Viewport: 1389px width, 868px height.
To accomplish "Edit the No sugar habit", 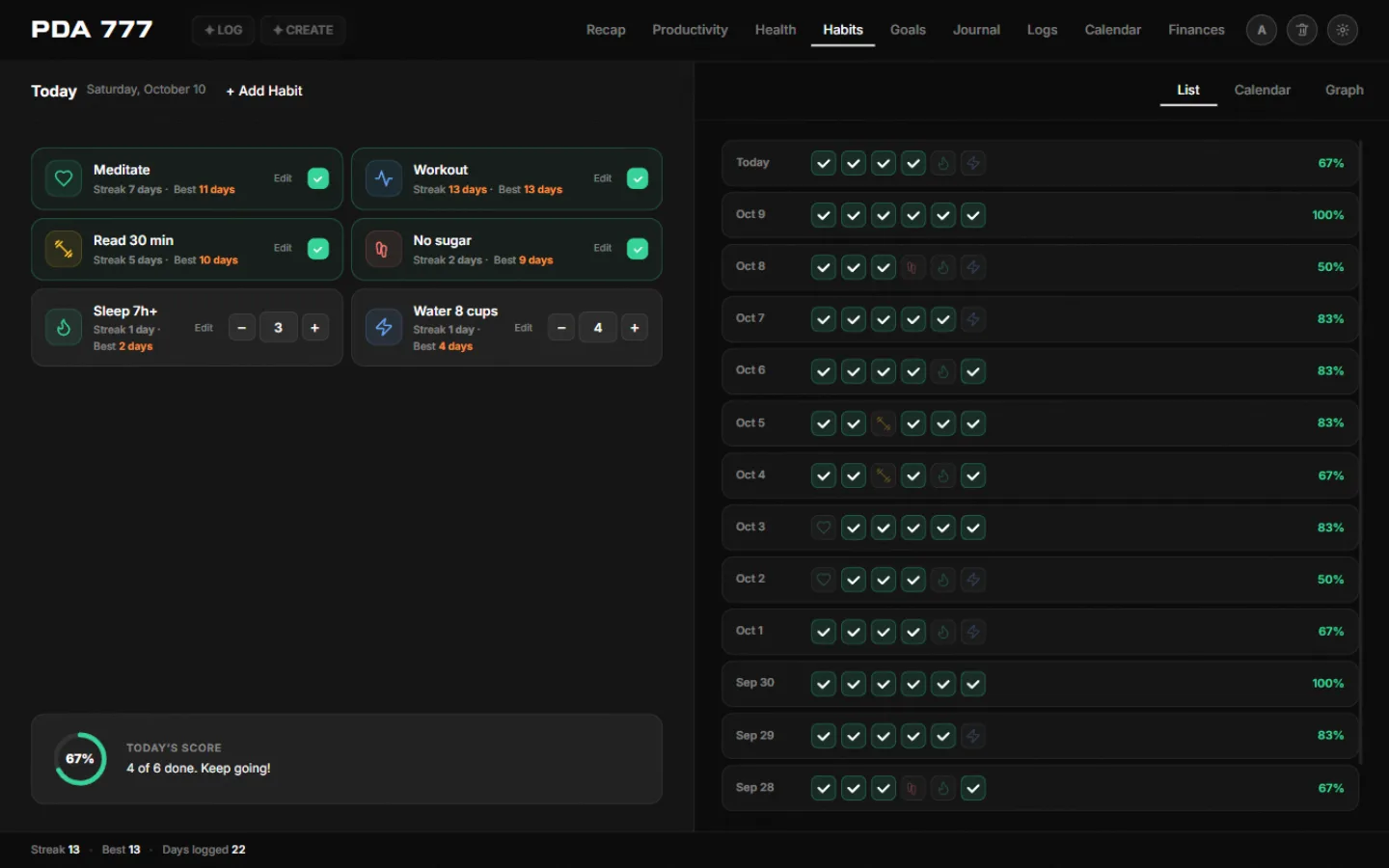I will tap(603, 249).
